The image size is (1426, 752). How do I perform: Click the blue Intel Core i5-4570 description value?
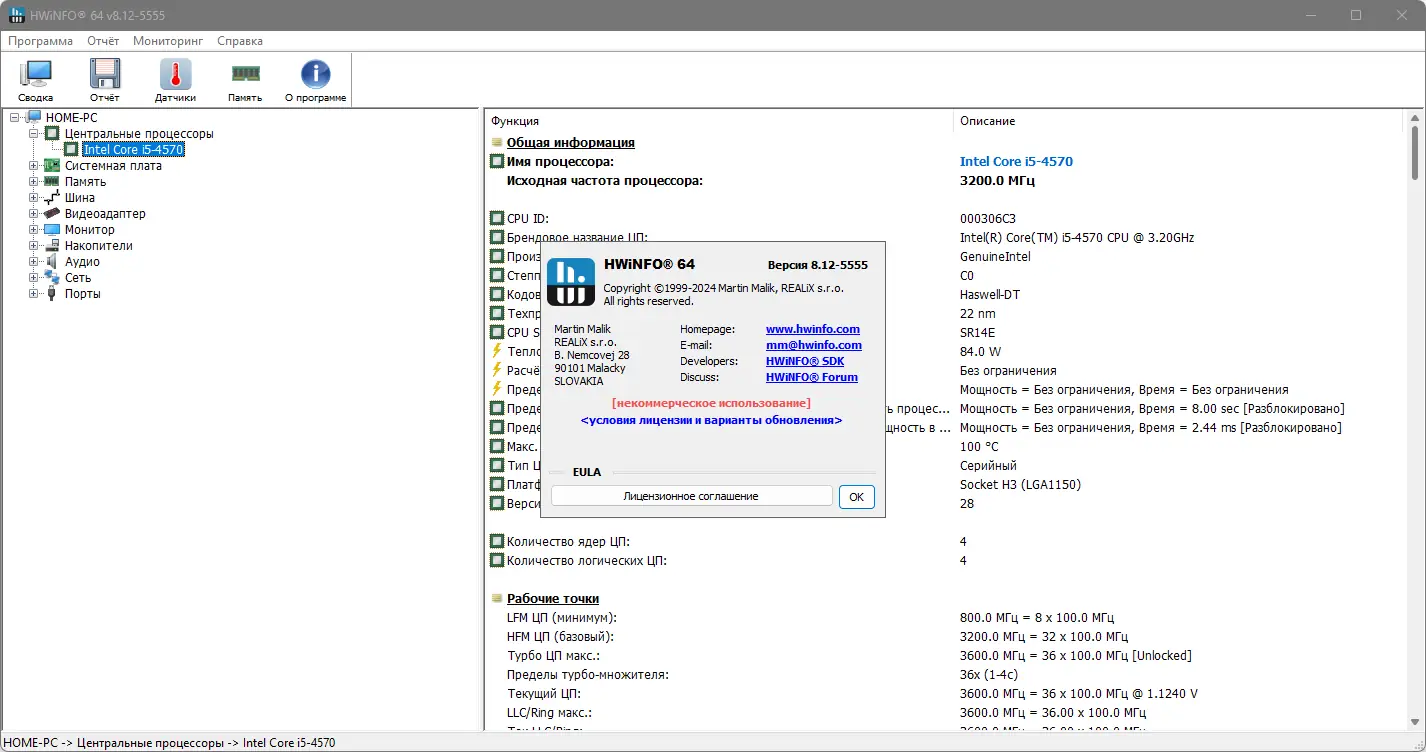1016,161
